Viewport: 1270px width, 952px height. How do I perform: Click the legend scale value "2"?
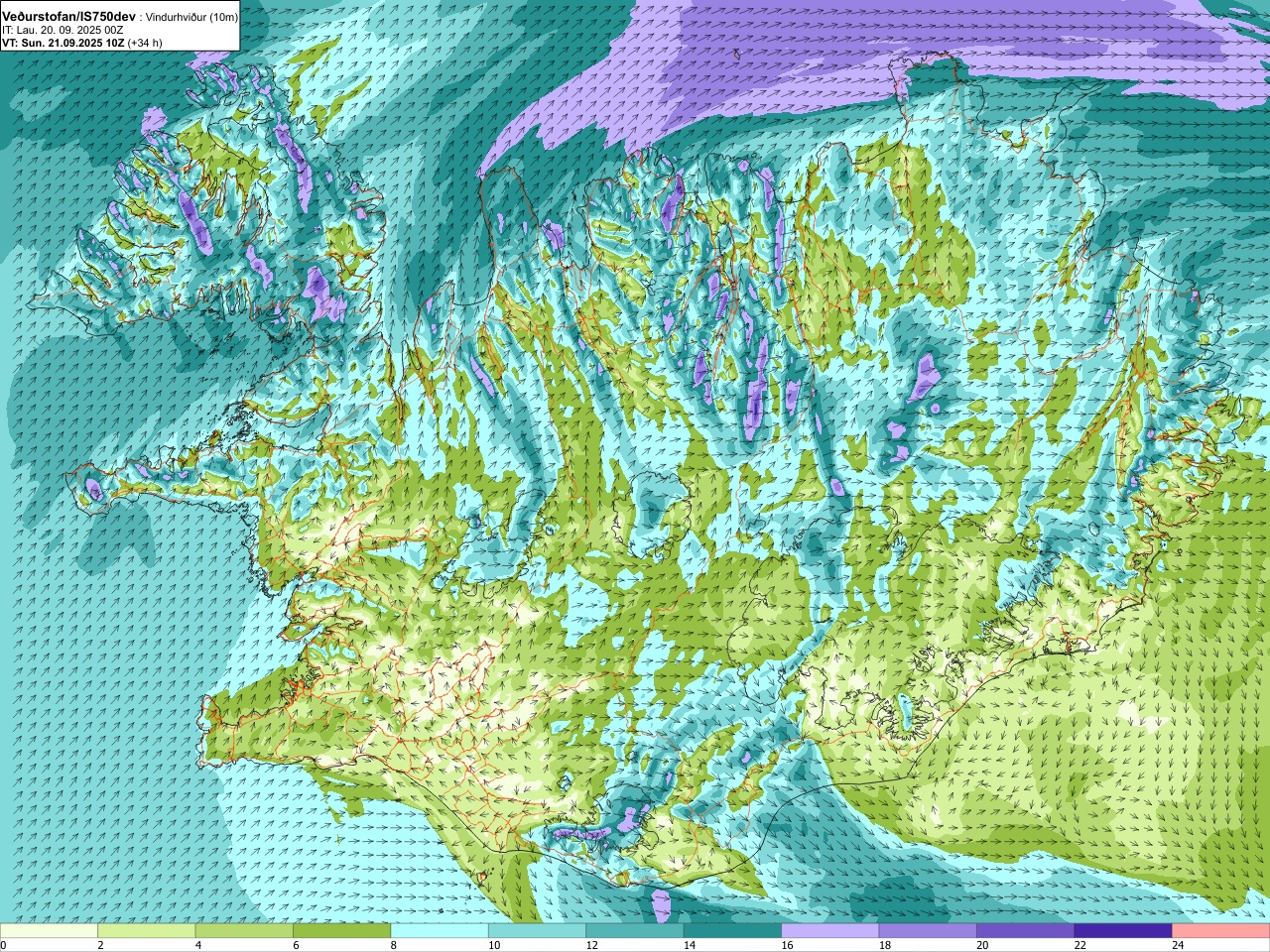101,945
